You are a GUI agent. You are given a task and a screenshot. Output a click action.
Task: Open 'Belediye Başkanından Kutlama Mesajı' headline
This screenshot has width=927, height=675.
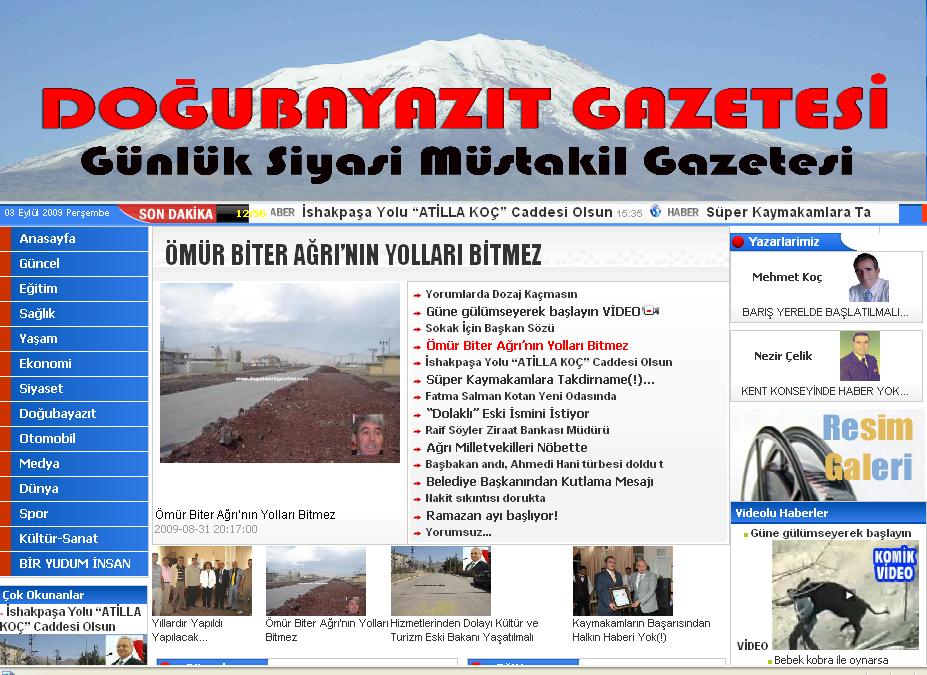pos(539,481)
